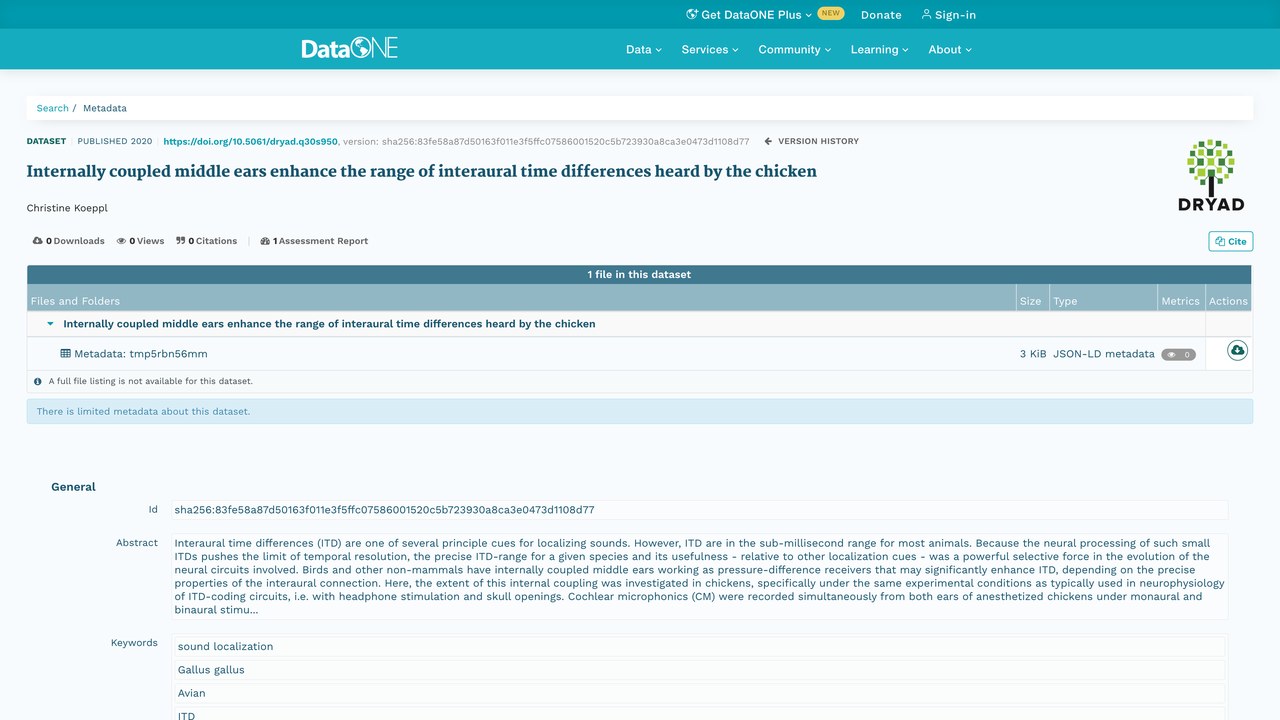Click the download cloud icon for the metadata file
This screenshot has width=1280, height=720.
(1237, 351)
